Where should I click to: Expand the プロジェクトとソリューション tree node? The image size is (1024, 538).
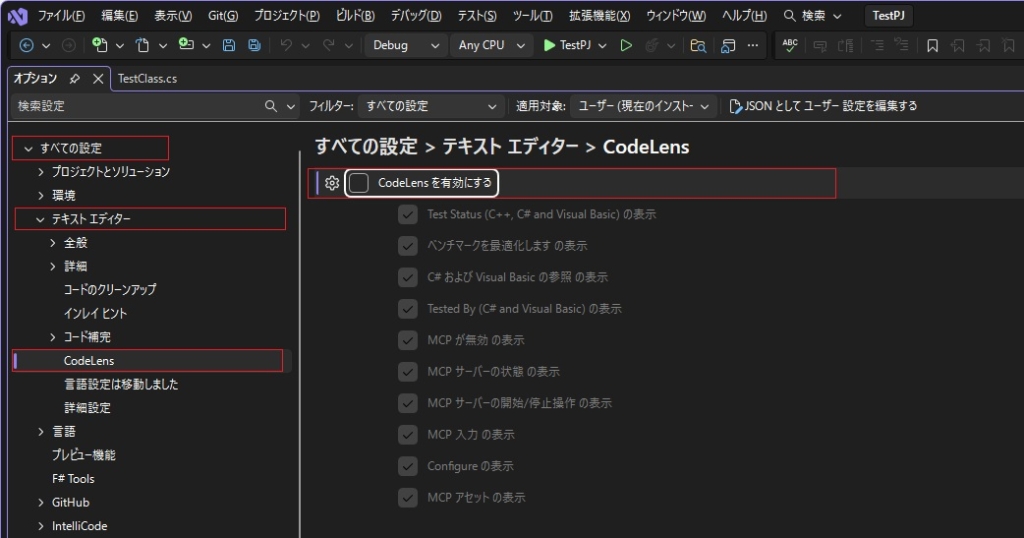pos(41,172)
